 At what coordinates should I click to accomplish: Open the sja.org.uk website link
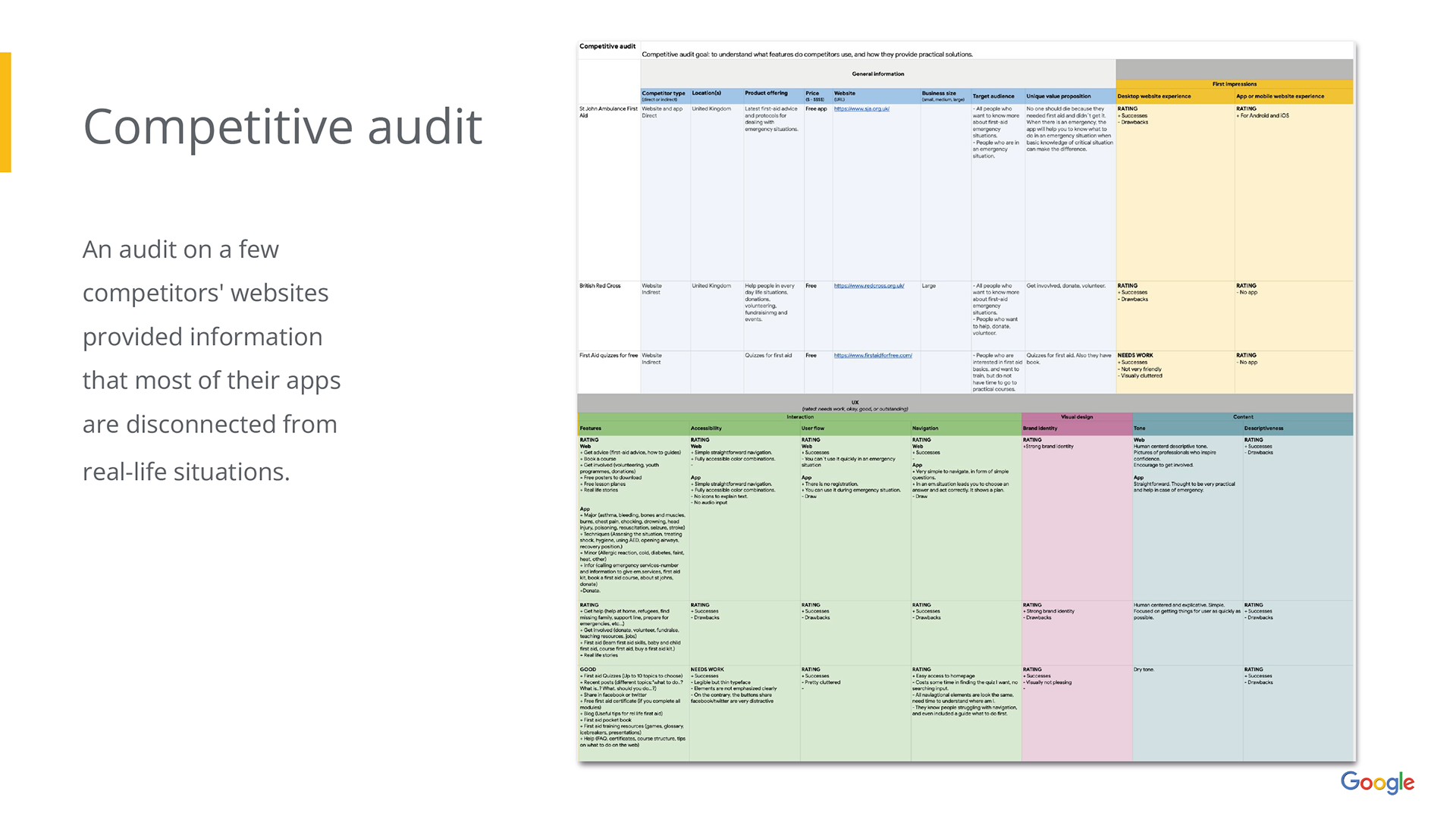click(x=861, y=109)
